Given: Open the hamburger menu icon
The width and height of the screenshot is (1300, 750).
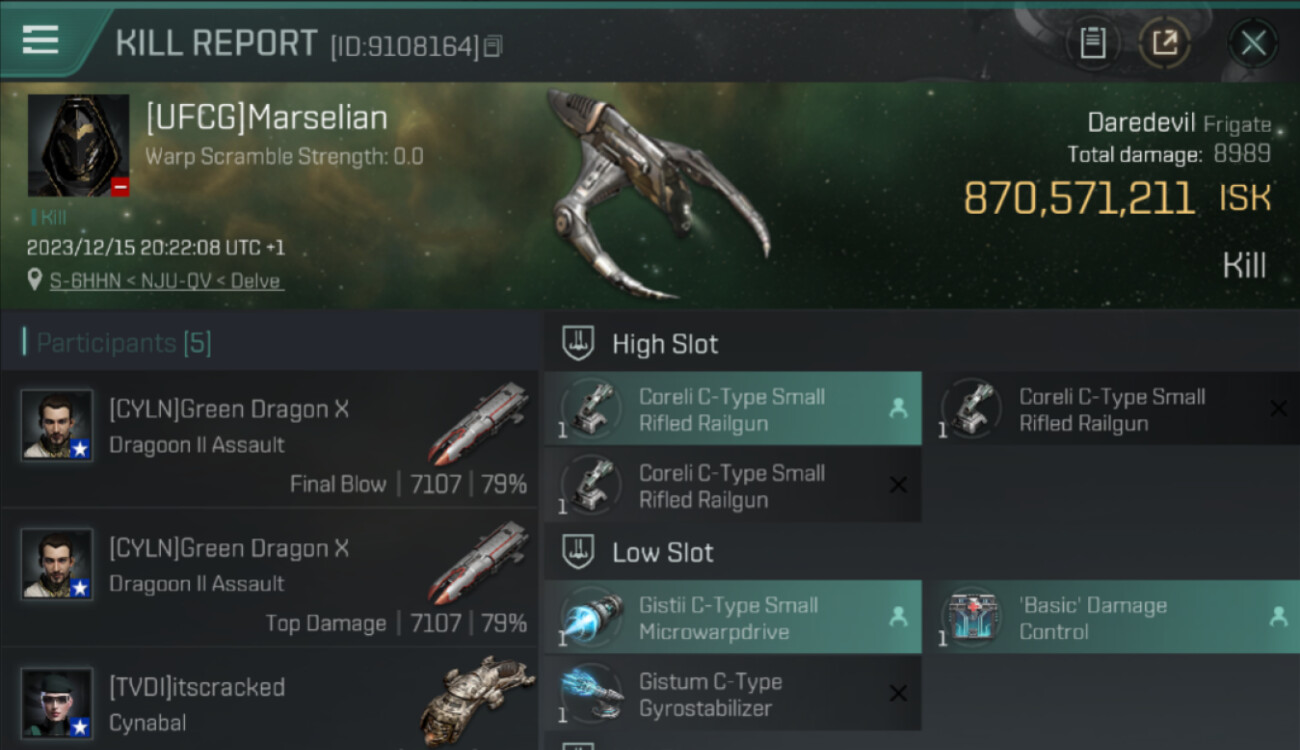Looking at the screenshot, I should pos(40,40).
